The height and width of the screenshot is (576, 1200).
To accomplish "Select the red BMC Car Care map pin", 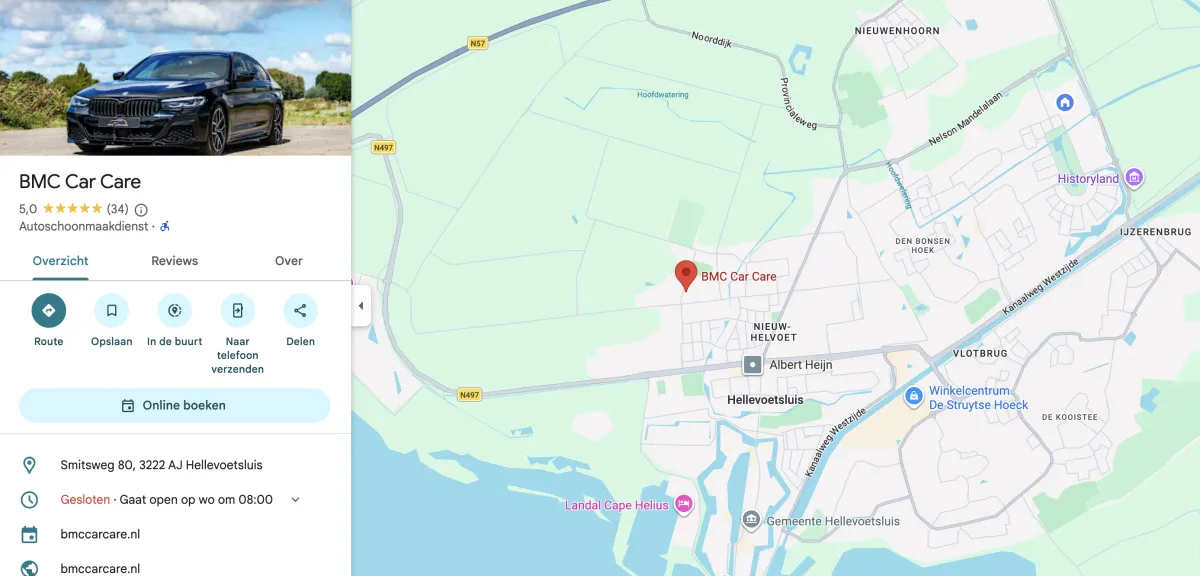I will (x=686, y=275).
